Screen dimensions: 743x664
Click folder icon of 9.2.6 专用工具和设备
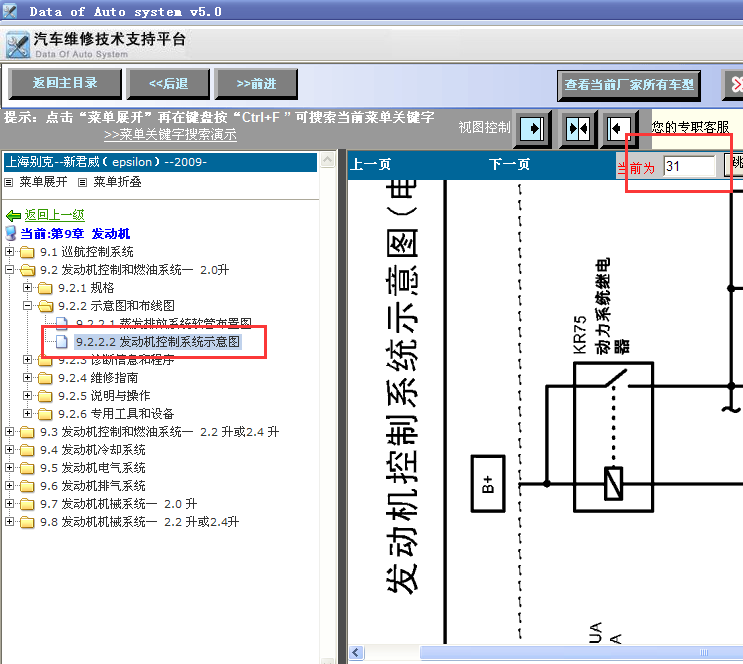[45, 414]
